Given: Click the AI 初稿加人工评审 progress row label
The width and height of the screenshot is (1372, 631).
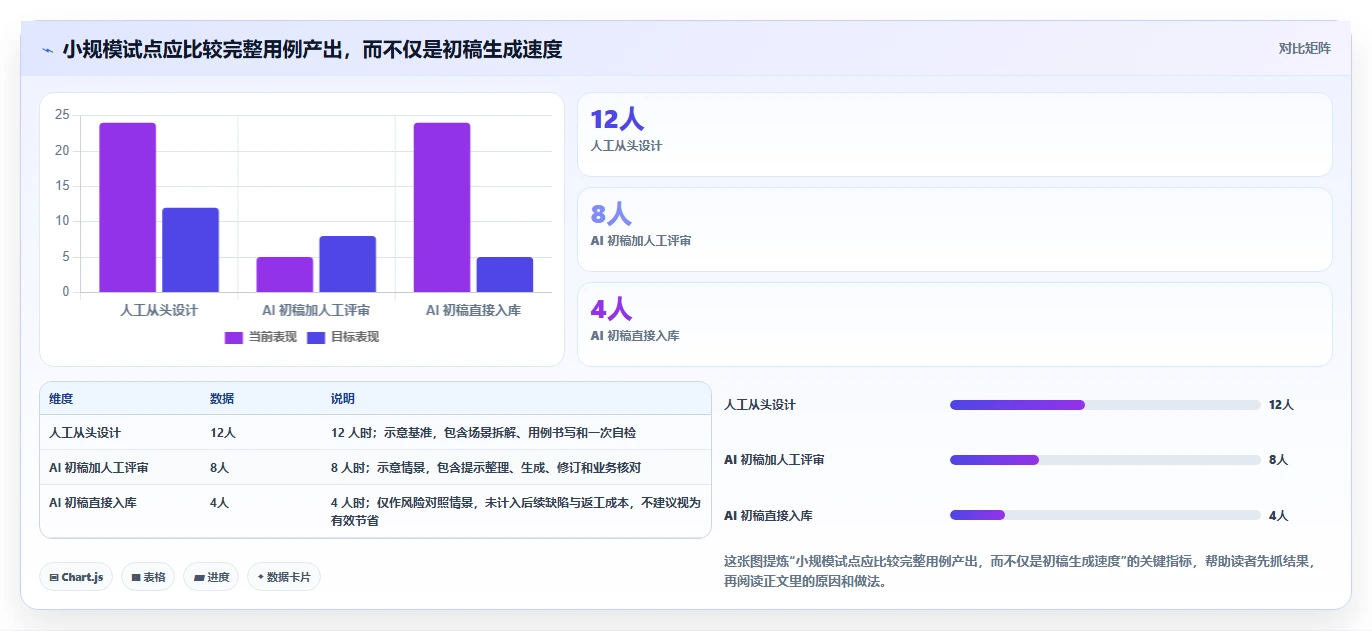Looking at the screenshot, I should tap(774, 460).
